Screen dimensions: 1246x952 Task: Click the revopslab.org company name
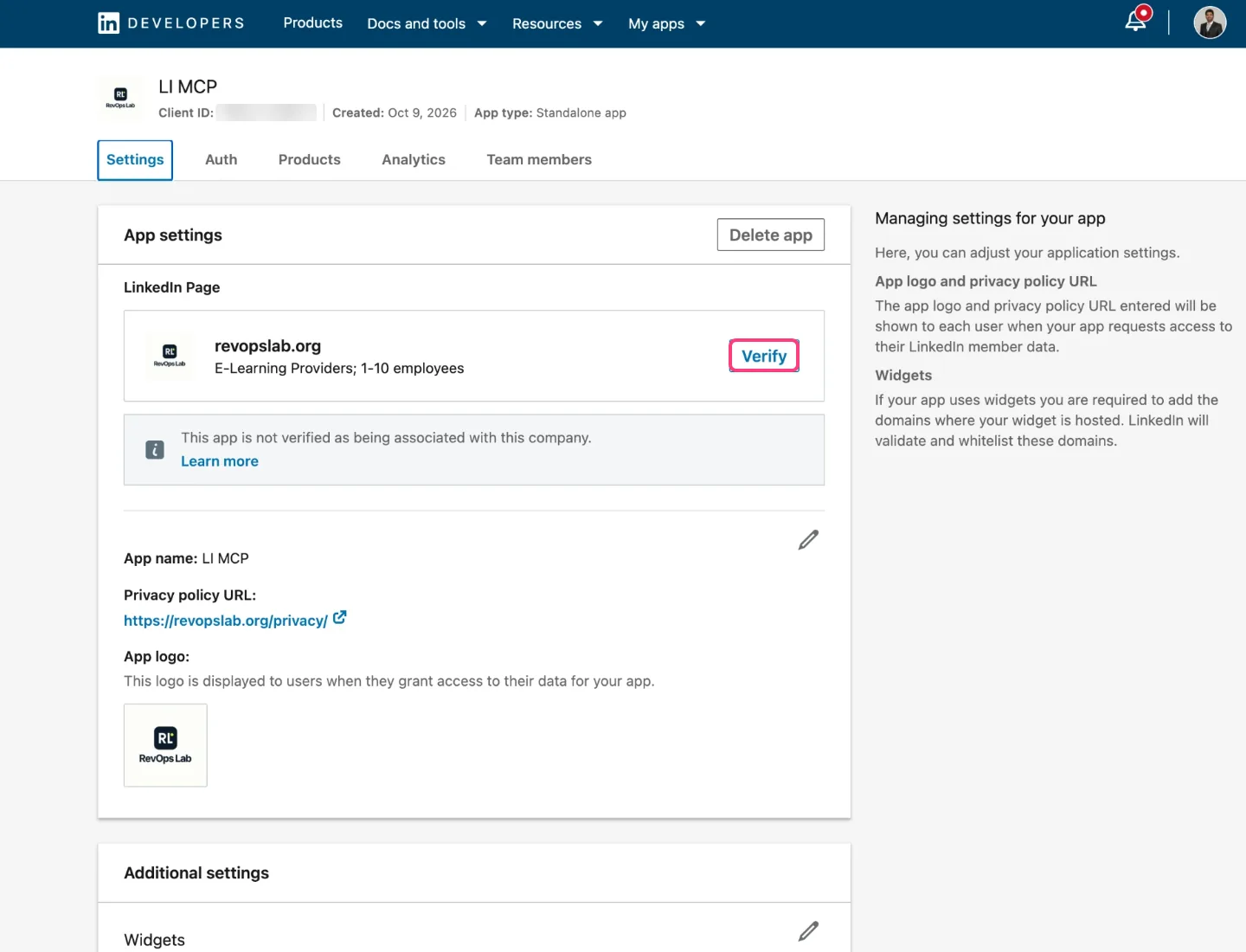(x=268, y=346)
